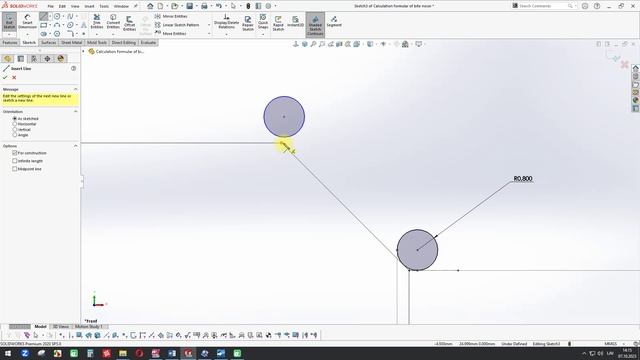Image resolution: width=640 pixels, height=360 pixels.
Task: Enable Midpoint line option
Action: coord(15,169)
